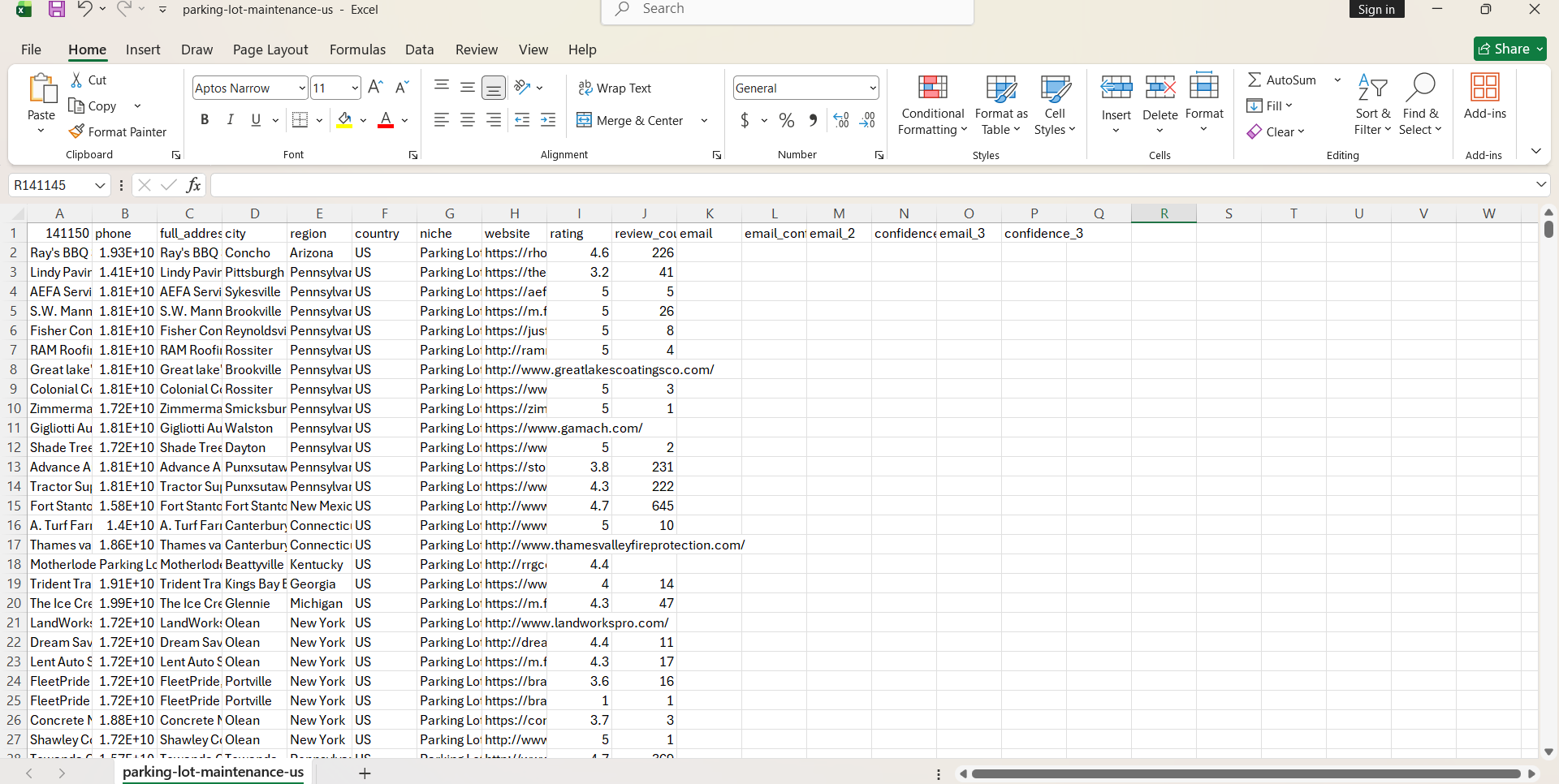Toggle Align Left
This screenshot has height=784, width=1559.
click(442, 120)
